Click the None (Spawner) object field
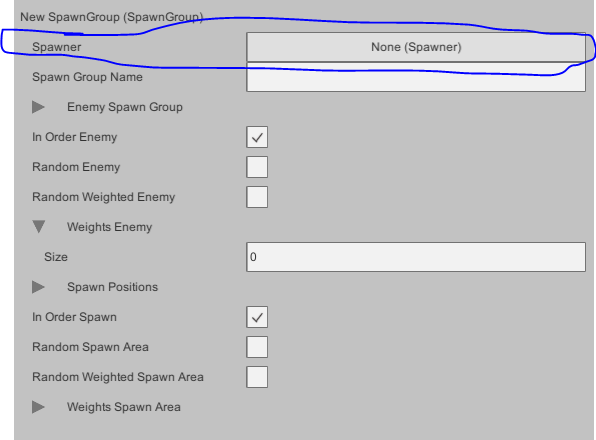 (x=416, y=47)
